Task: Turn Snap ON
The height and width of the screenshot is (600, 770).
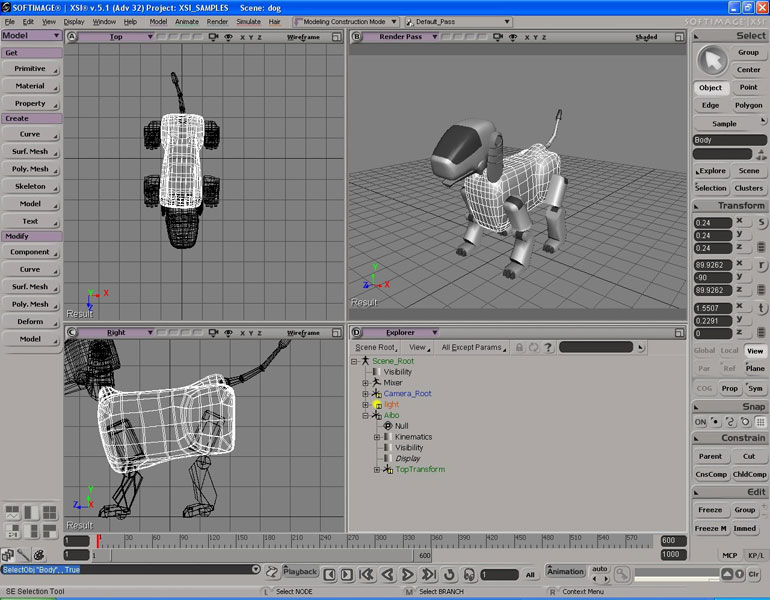Action: tap(700, 422)
